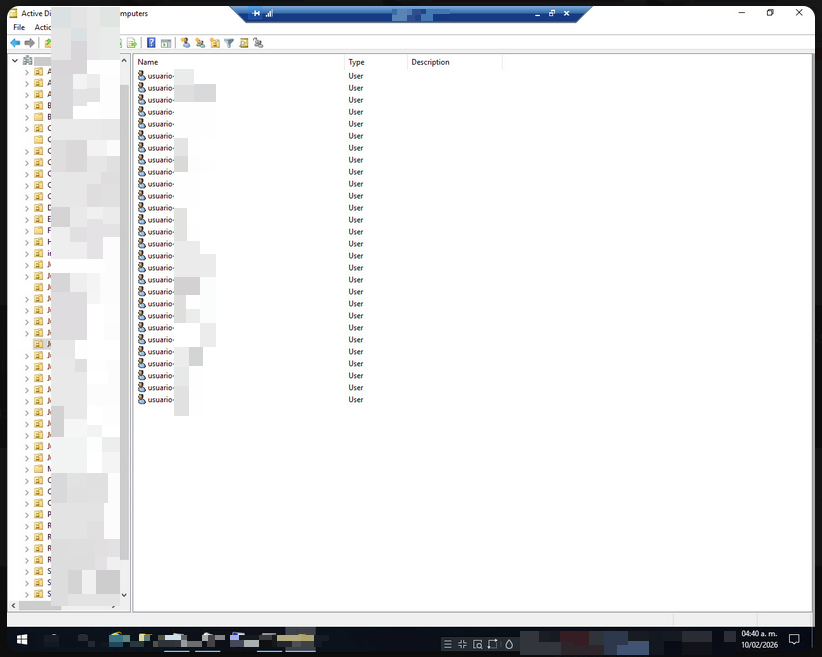822x657 pixels.
Task: Open the File menu
Action: coord(19,27)
